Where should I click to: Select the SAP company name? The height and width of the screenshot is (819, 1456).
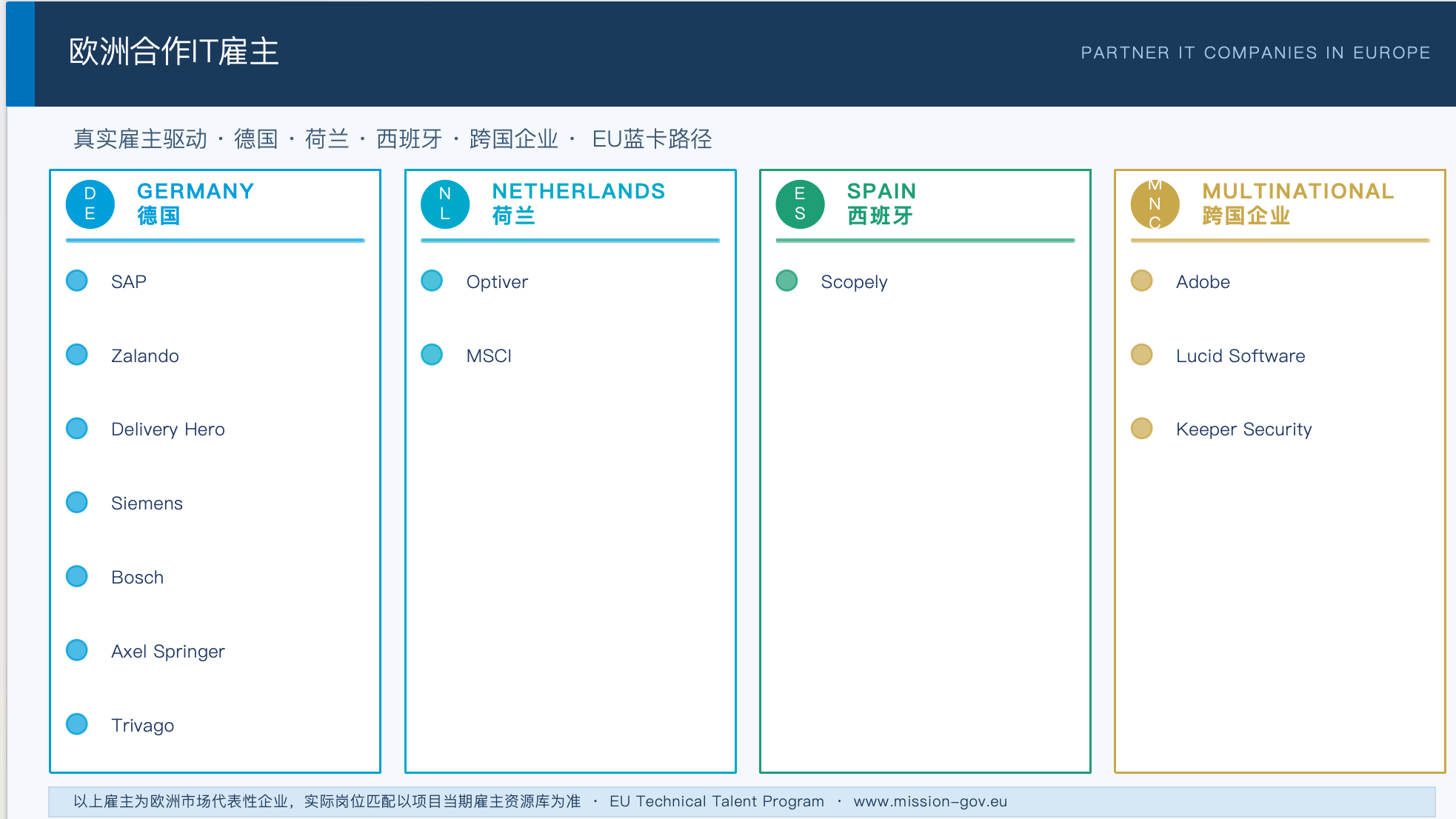click(129, 282)
